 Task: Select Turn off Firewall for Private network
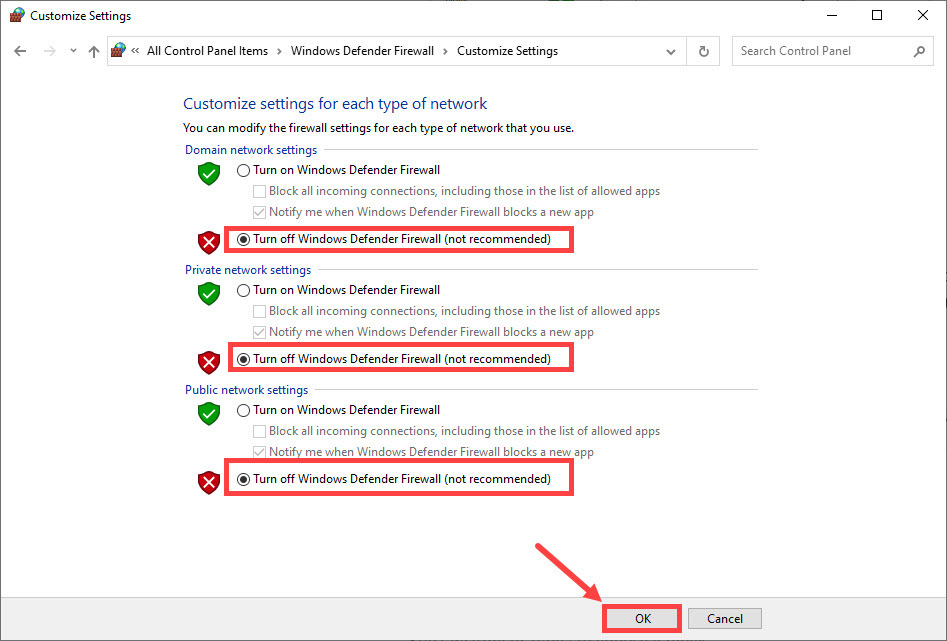click(x=243, y=359)
